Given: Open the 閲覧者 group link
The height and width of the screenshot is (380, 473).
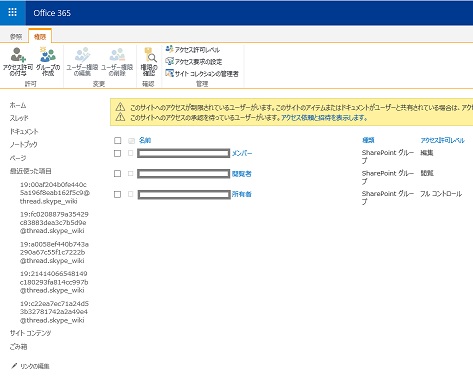Looking at the screenshot, I should (x=242, y=174).
